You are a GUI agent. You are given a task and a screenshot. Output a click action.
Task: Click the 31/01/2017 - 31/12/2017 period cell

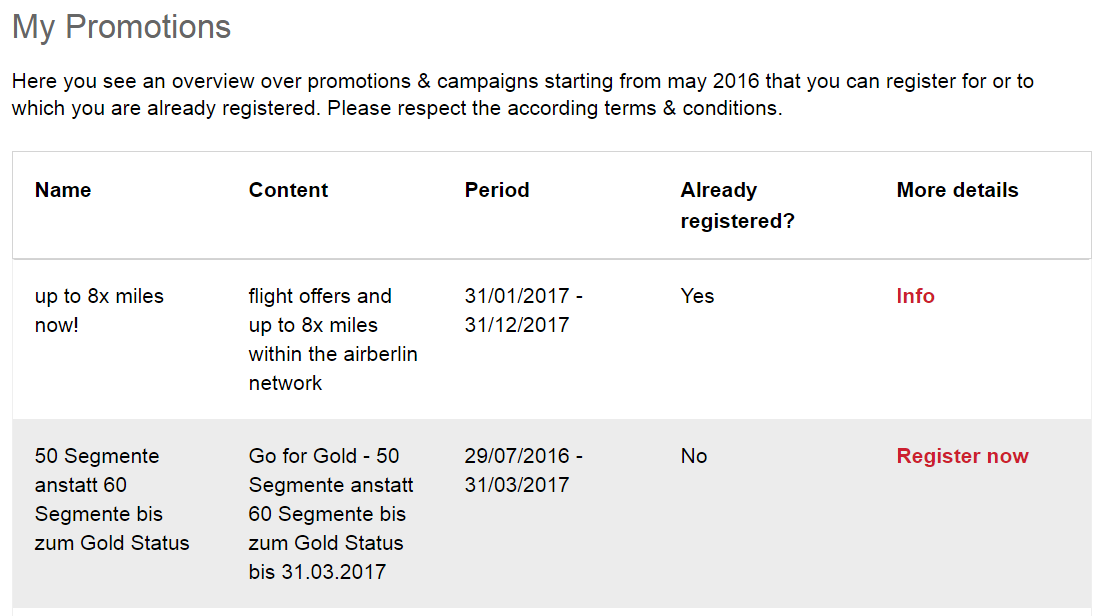click(524, 310)
